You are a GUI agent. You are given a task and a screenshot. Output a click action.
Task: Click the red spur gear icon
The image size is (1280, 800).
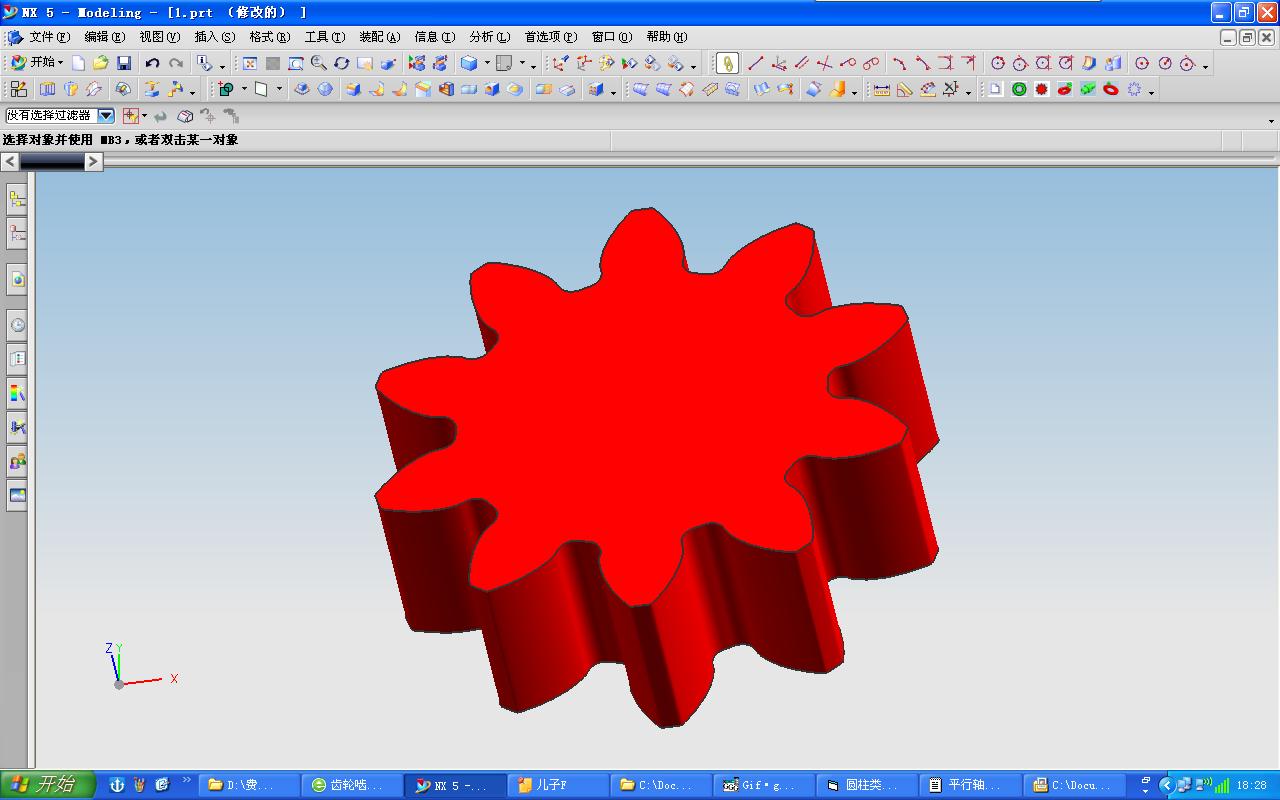tap(1042, 89)
